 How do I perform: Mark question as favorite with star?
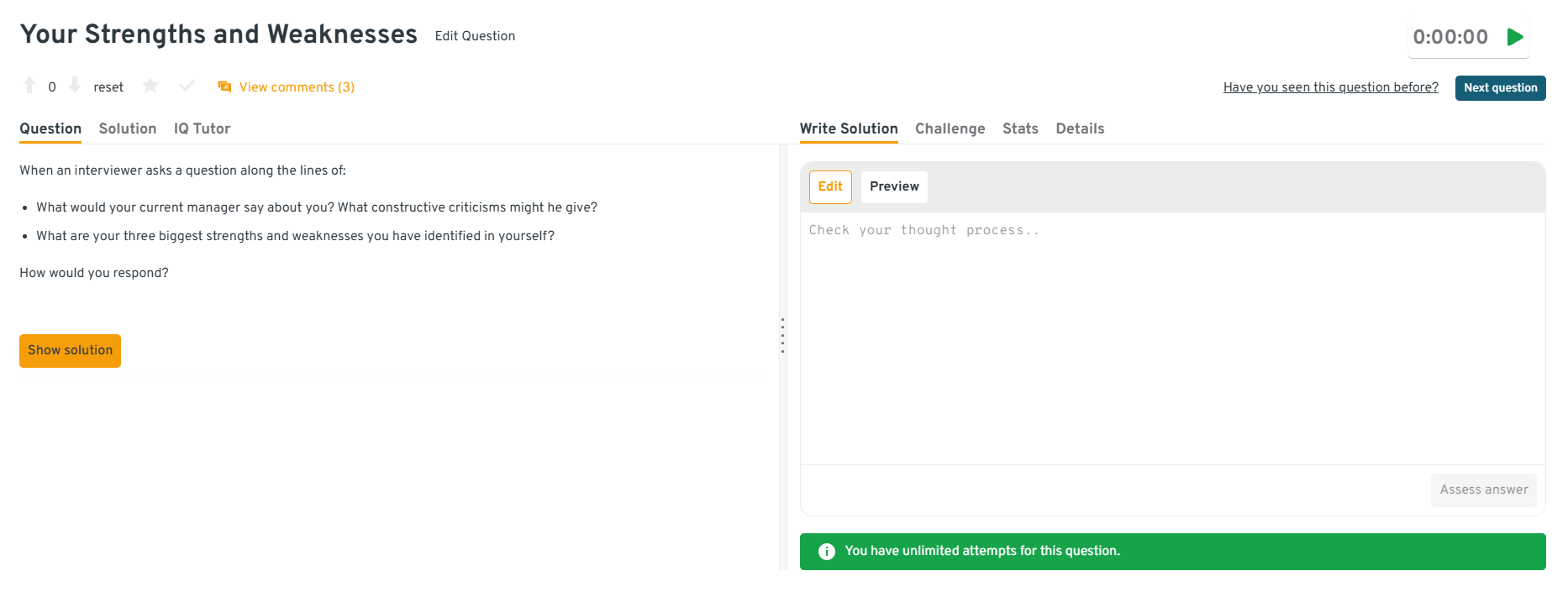tap(150, 86)
